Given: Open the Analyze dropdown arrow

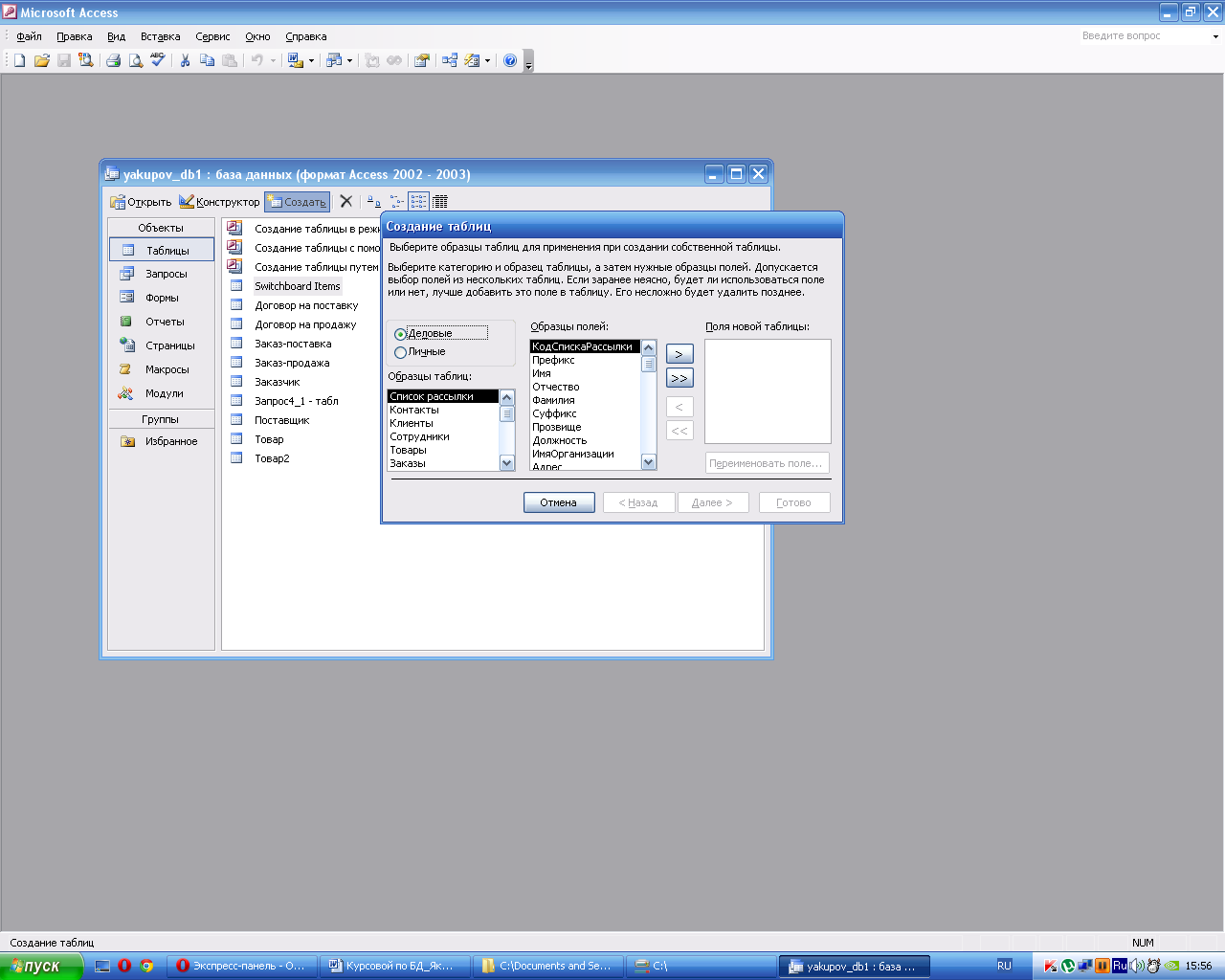Looking at the screenshot, I should pyautogui.click(x=349, y=60).
